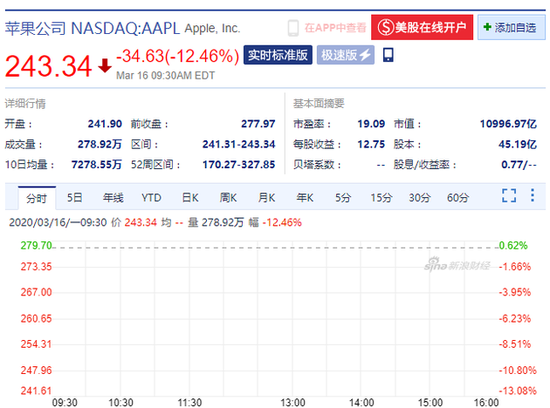This screenshot has width=550, height=408.
Task: Open the fullscreen chart icon
Action: point(509,195)
